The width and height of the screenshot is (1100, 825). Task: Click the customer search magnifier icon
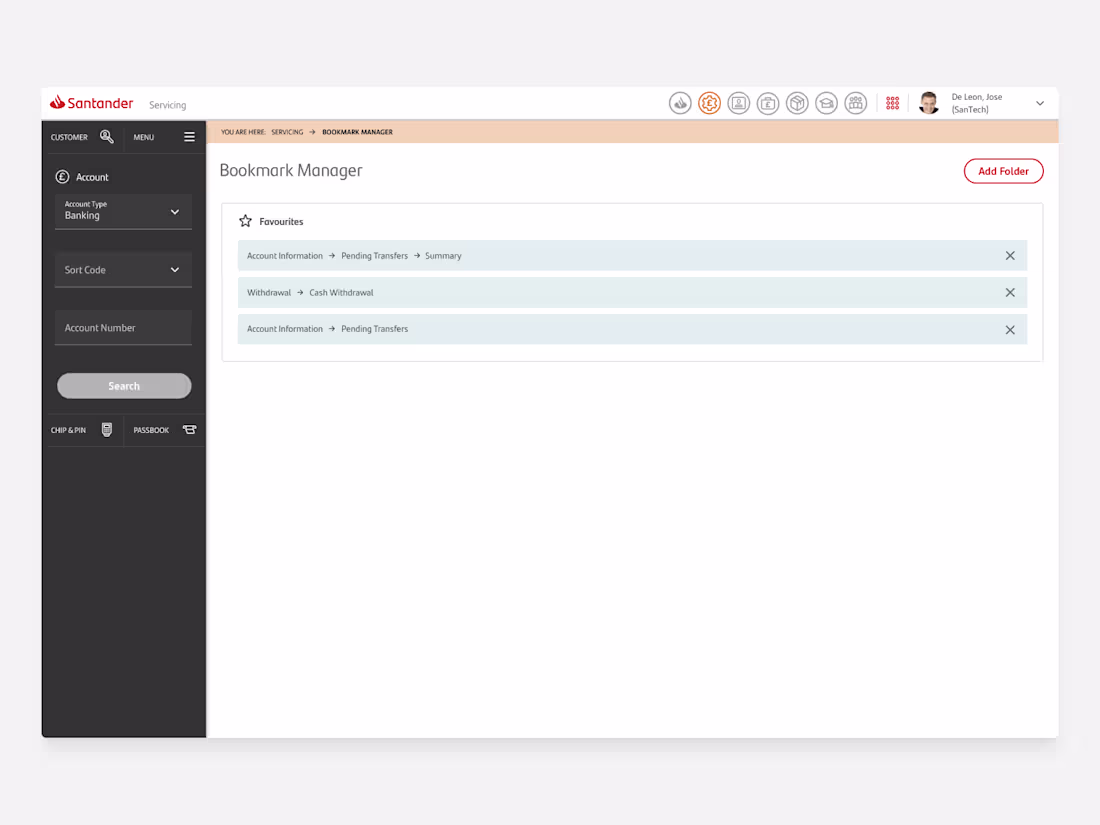tap(107, 136)
